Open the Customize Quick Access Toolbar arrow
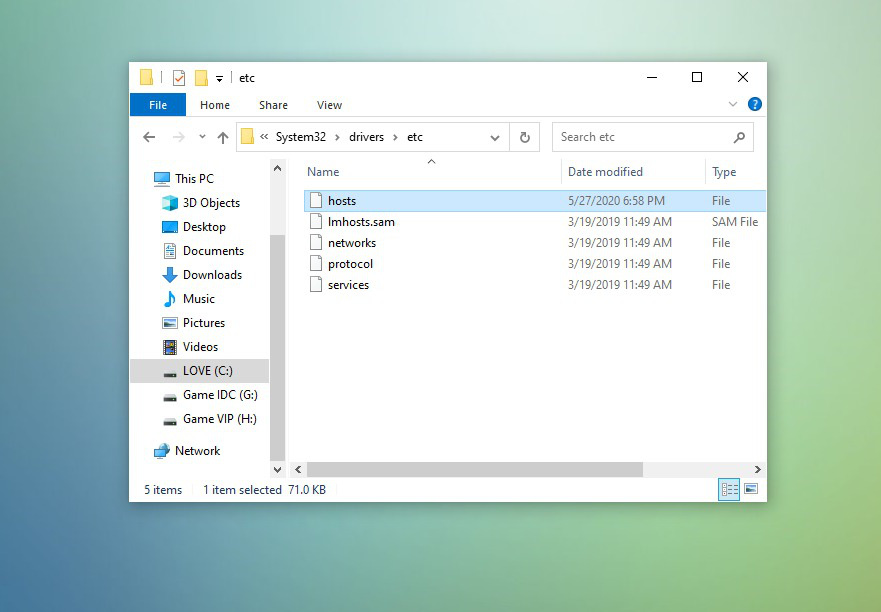881x612 pixels. click(x=220, y=79)
